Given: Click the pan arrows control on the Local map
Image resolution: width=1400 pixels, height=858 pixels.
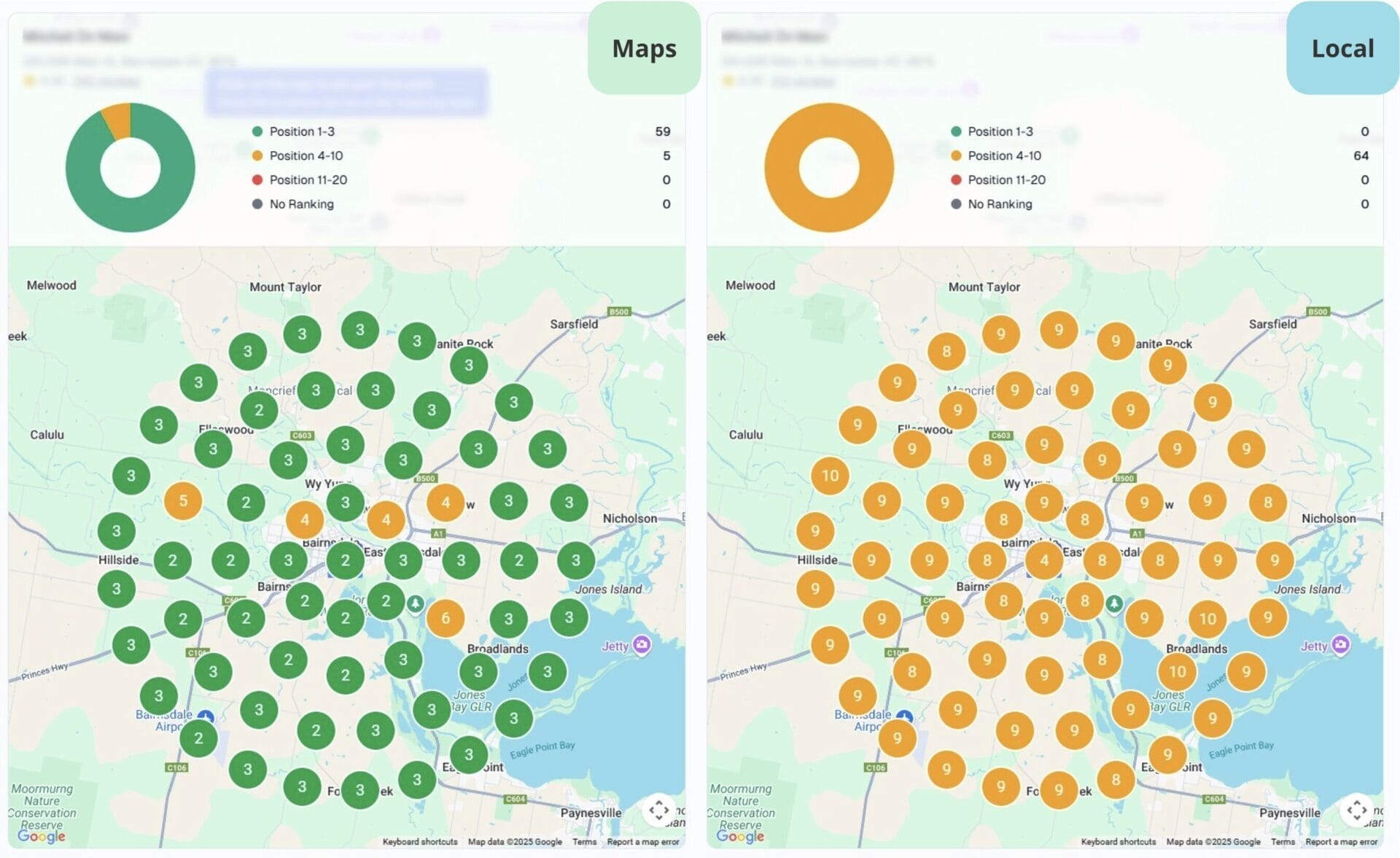Looking at the screenshot, I should coord(1358,810).
